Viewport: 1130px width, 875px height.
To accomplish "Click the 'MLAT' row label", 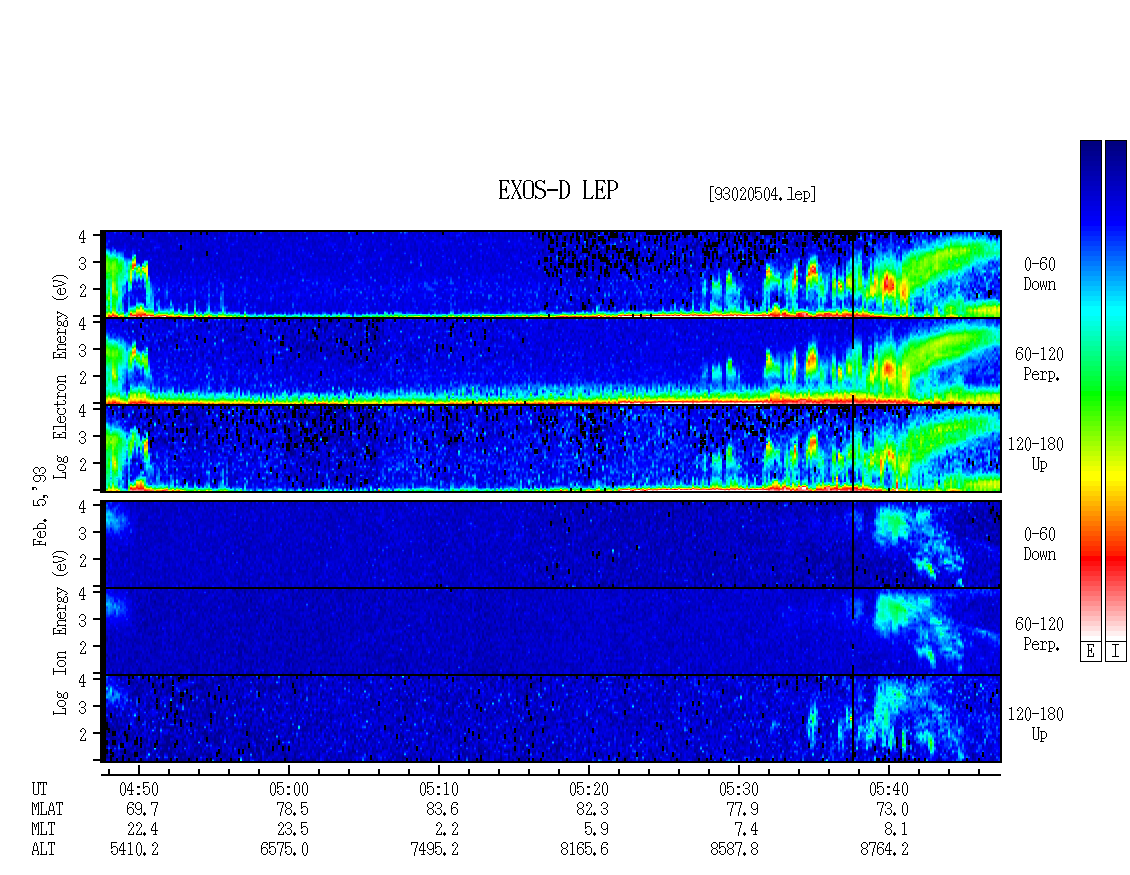I will [x=47, y=809].
